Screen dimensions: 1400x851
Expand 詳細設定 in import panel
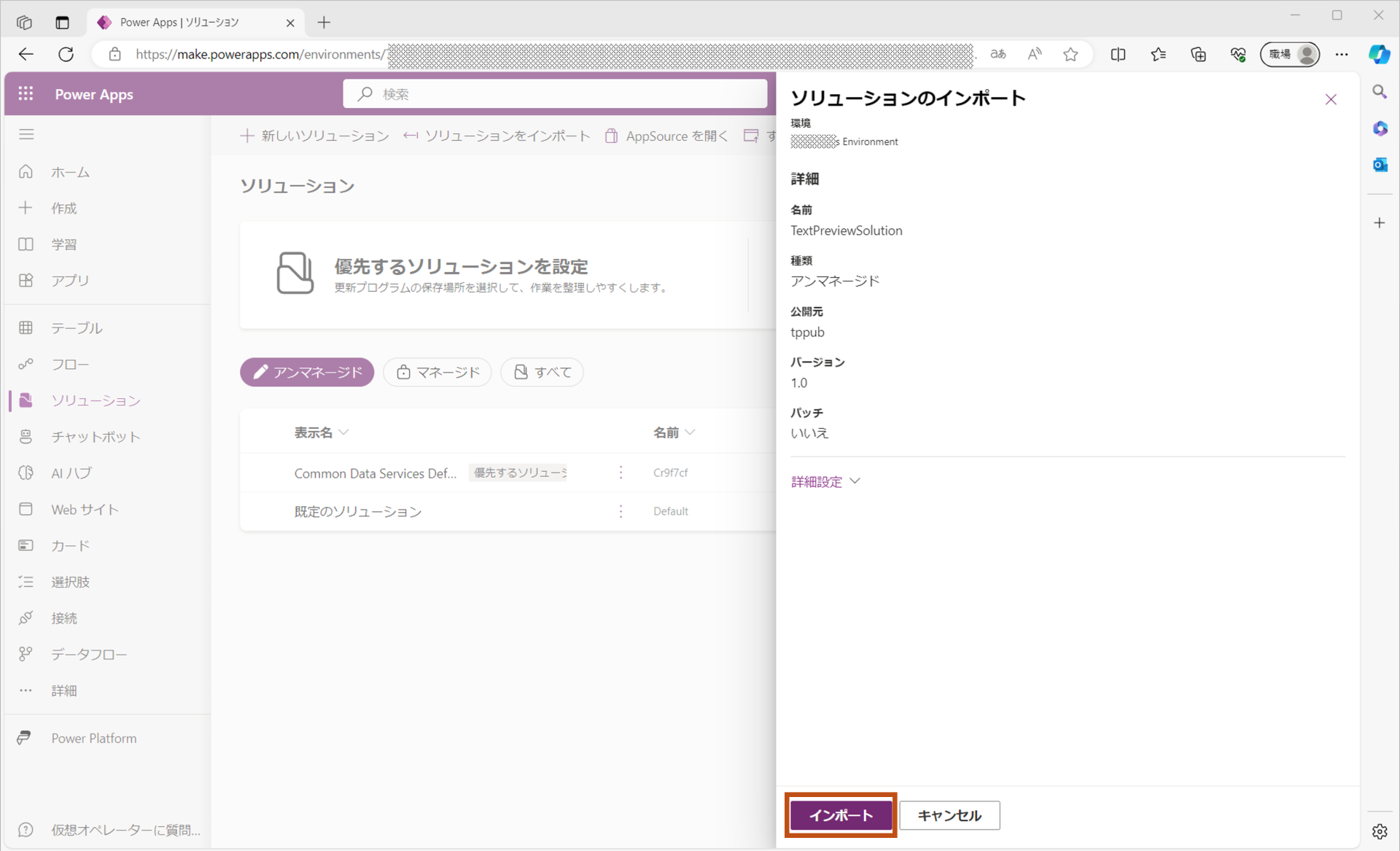click(x=825, y=481)
